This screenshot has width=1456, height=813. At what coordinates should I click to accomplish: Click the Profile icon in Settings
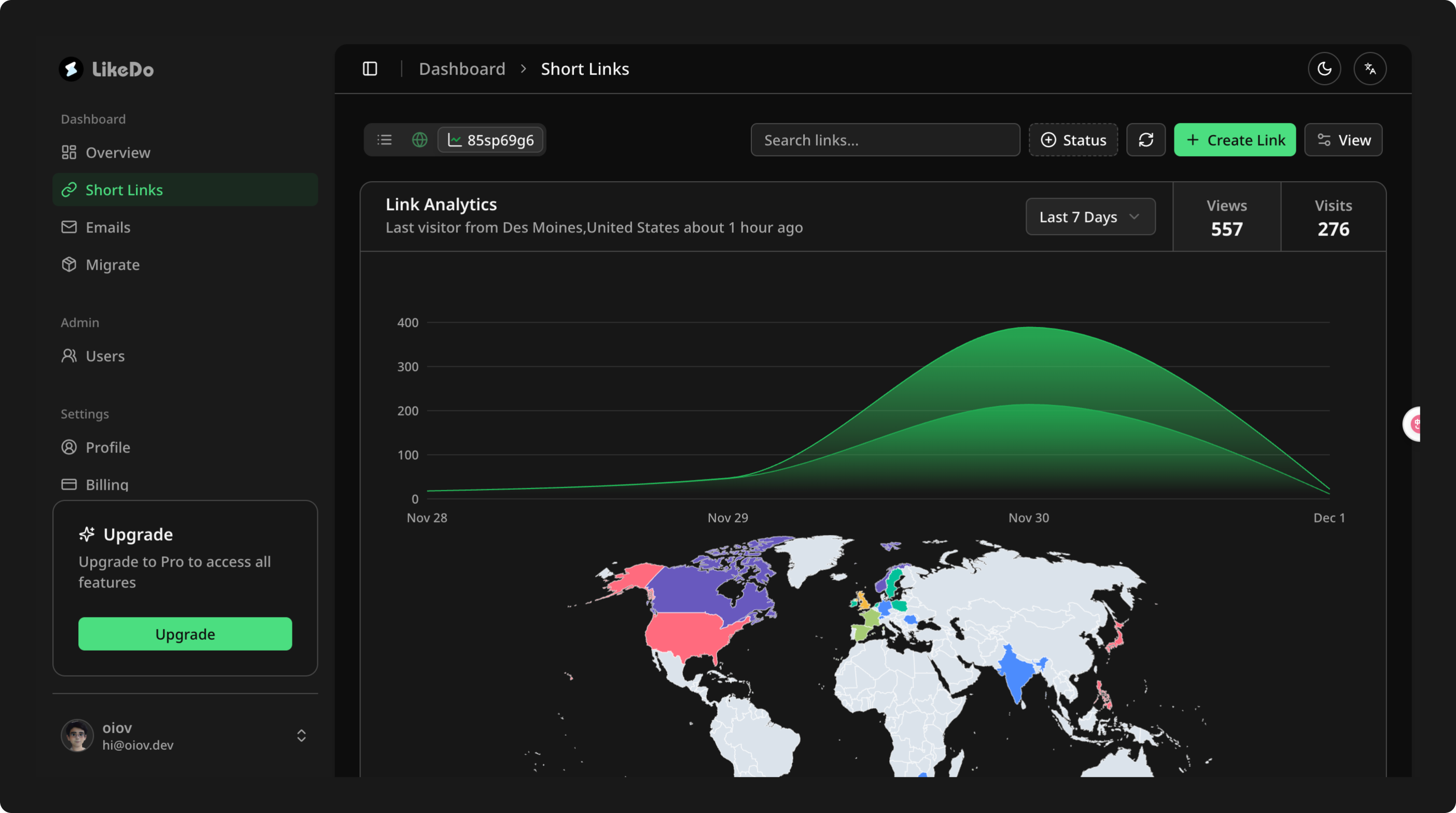point(69,447)
